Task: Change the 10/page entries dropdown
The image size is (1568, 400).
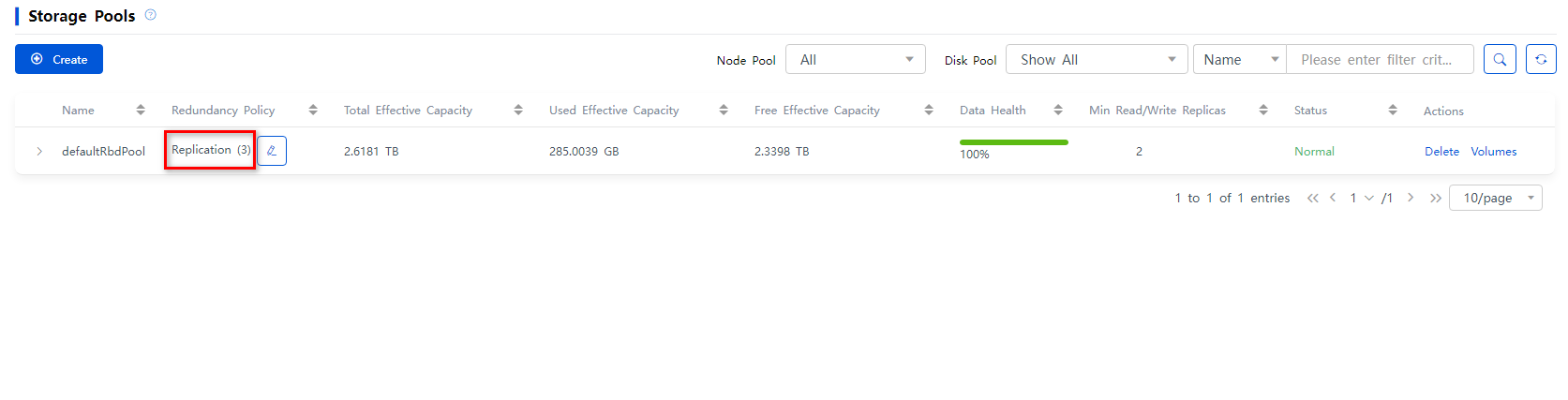Action: pyautogui.click(x=1496, y=198)
